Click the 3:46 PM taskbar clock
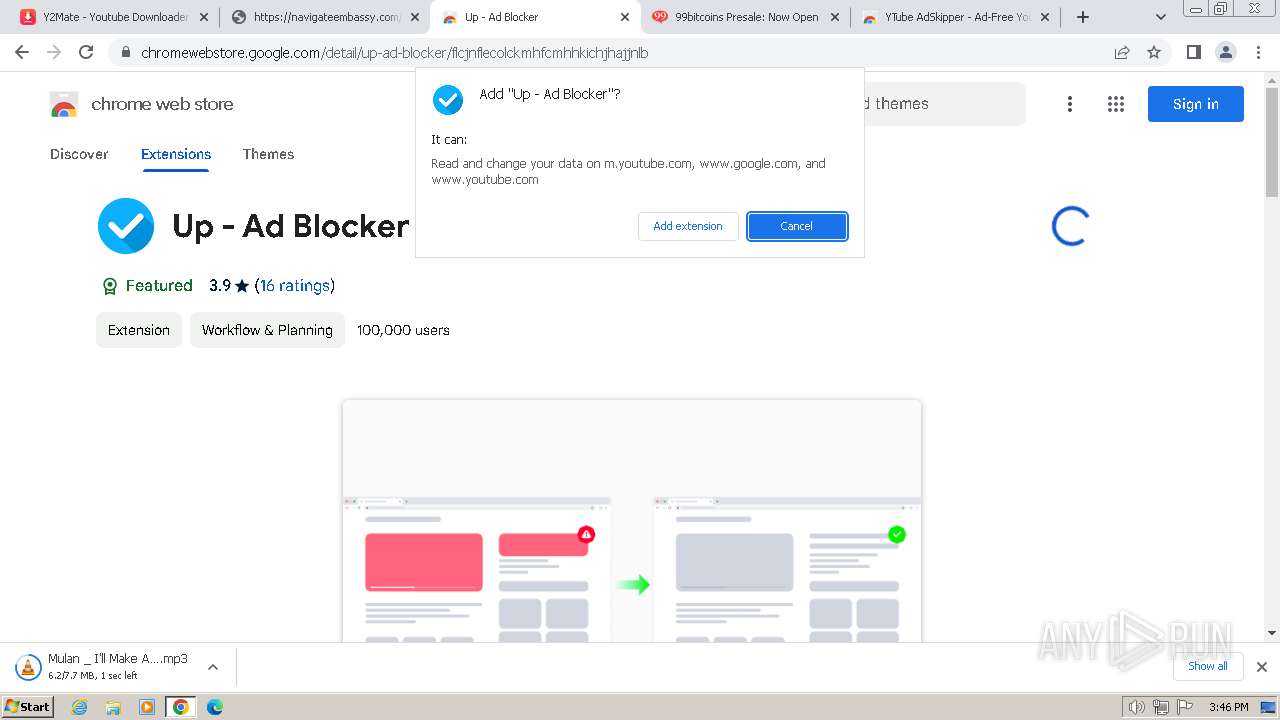This screenshot has width=1280, height=720. [x=1229, y=707]
